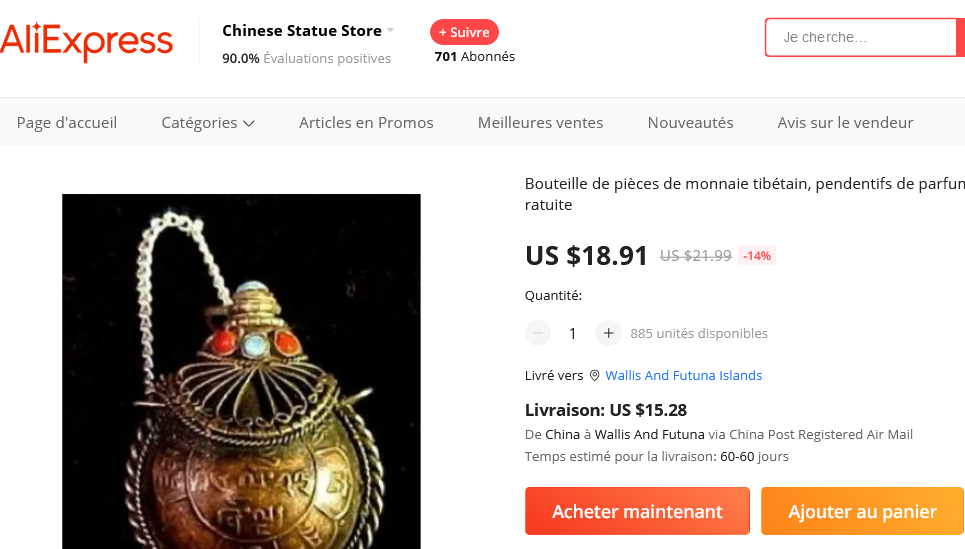Open Articles en Promos
This screenshot has width=965, height=549.
click(366, 122)
